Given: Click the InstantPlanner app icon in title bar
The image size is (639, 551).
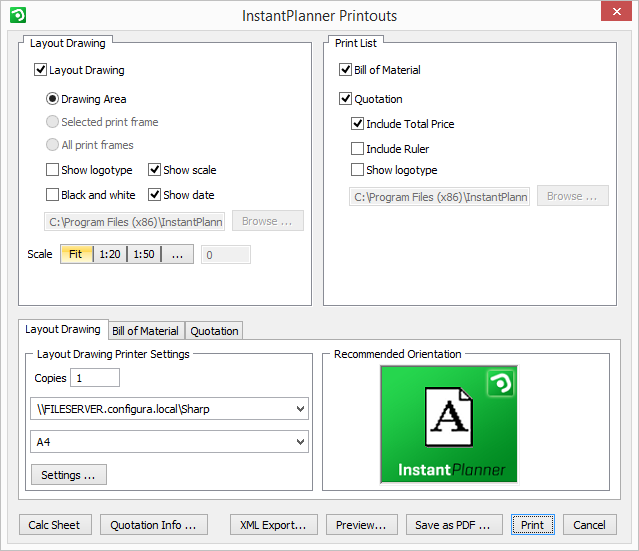Looking at the screenshot, I should coord(18,15).
